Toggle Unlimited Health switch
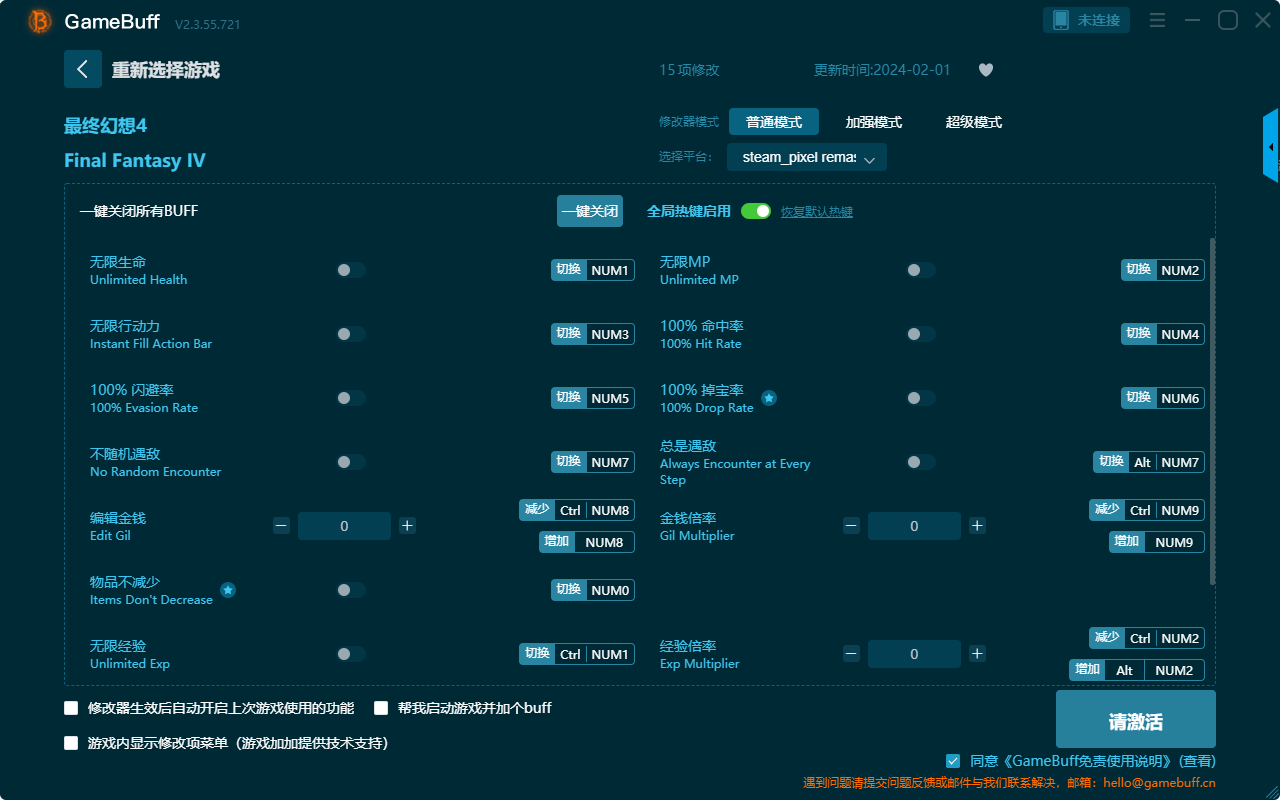This screenshot has width=1280, height=800. 351,270
